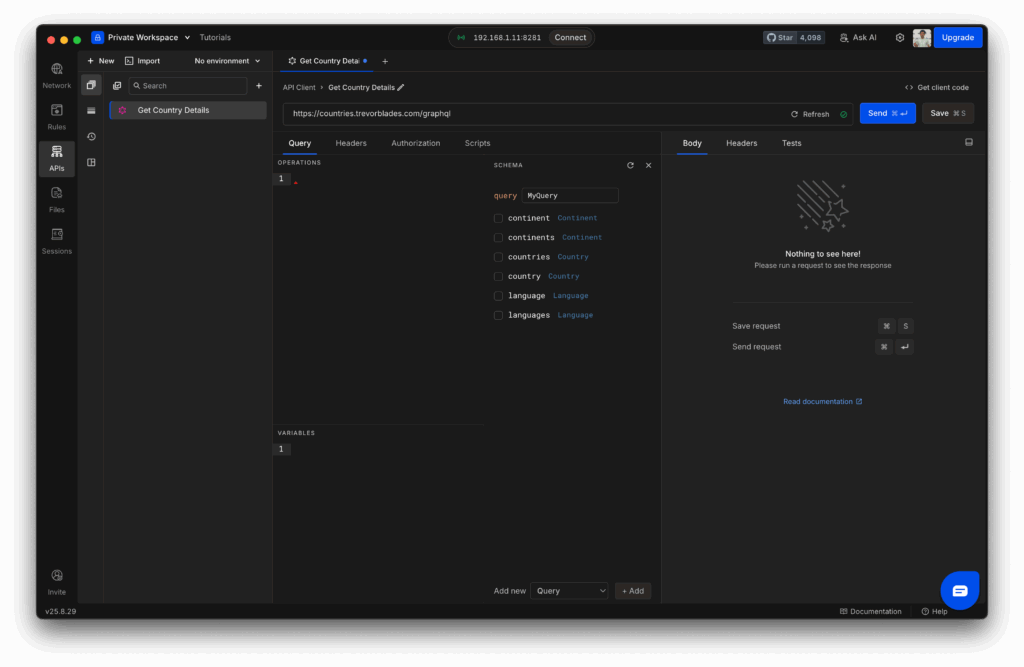Refresh the schema with reload icon
This screenshot has height=667, width=1024.
(x=630, y=165)
